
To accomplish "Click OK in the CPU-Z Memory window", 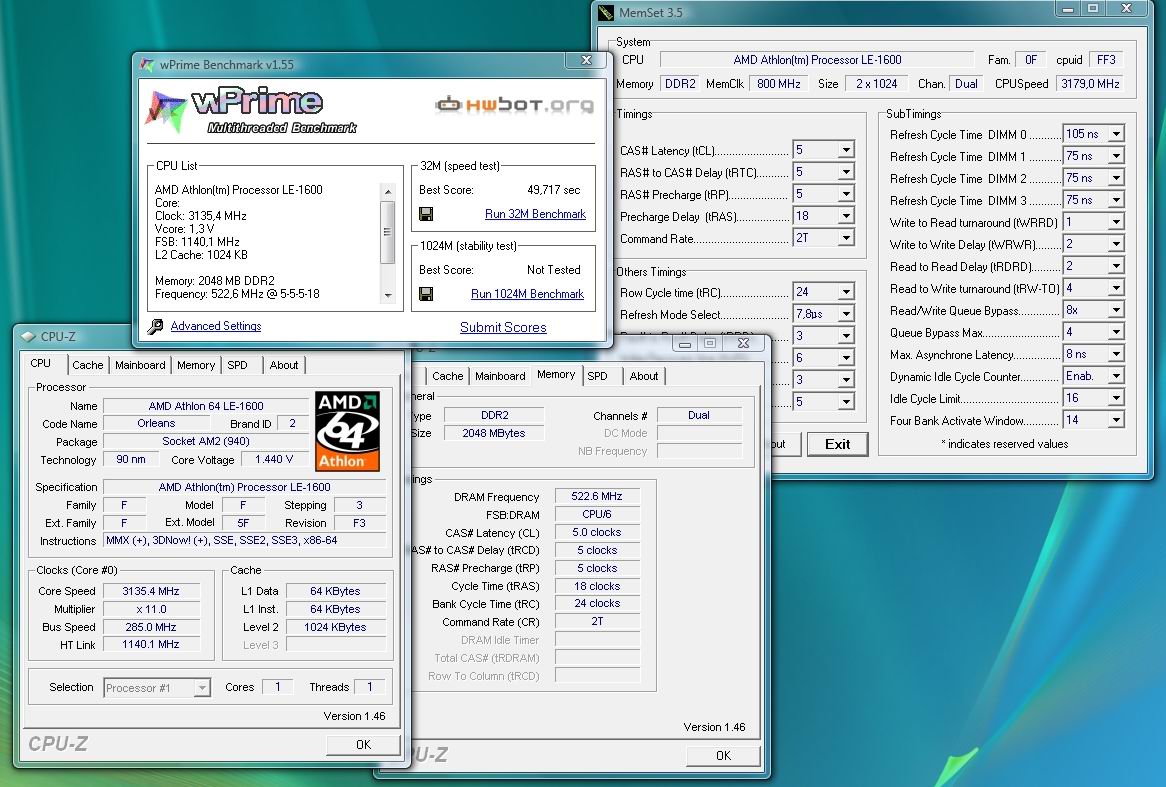I will click(x=723, y=756).
